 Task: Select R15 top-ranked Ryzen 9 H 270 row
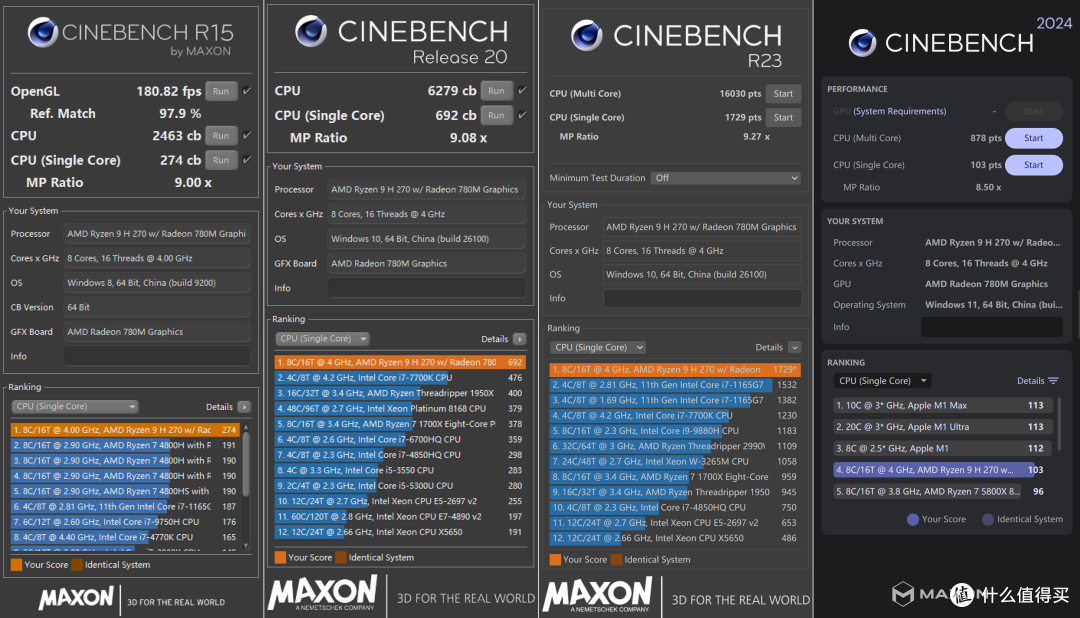(x=125, y=429)
